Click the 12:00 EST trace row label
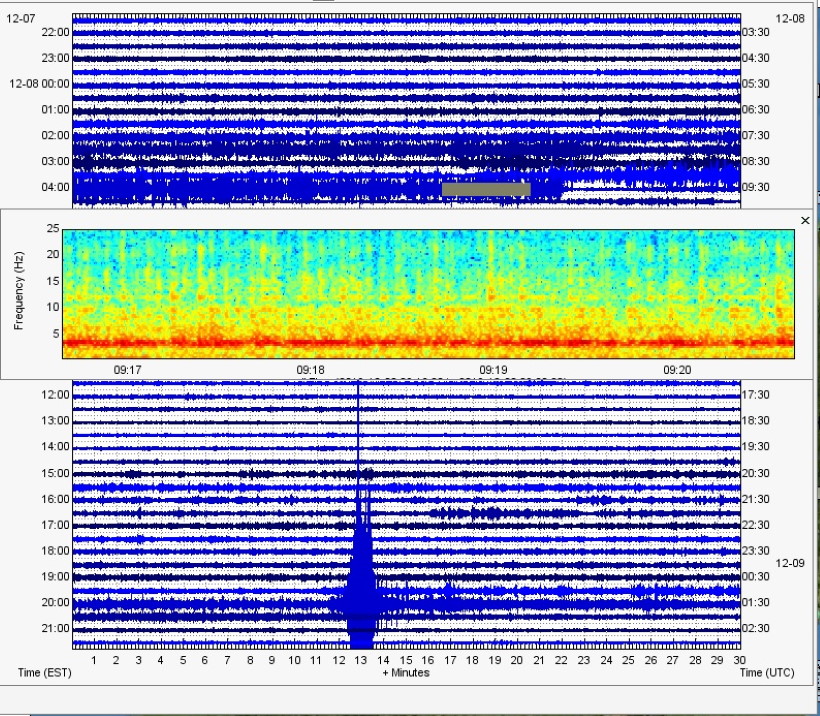 [55, 395]
